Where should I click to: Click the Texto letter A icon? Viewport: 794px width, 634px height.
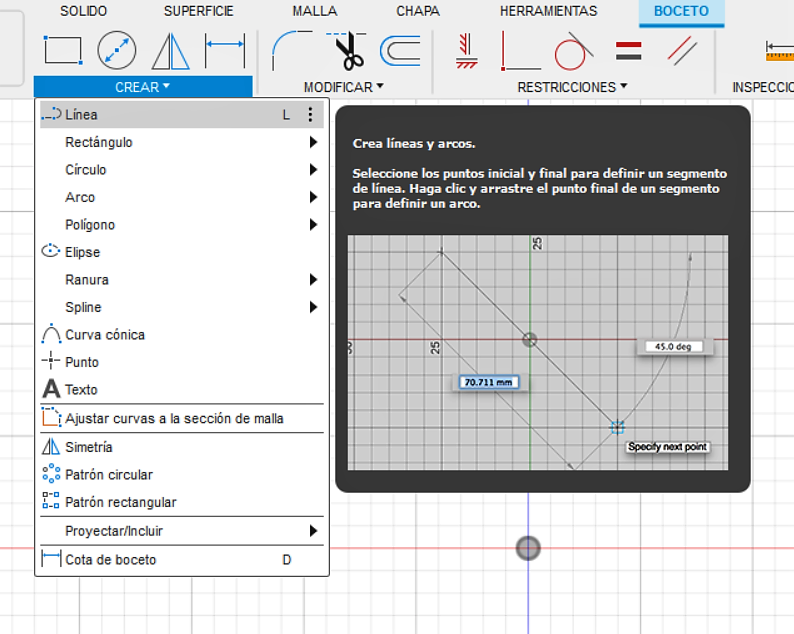click(51, 389)
